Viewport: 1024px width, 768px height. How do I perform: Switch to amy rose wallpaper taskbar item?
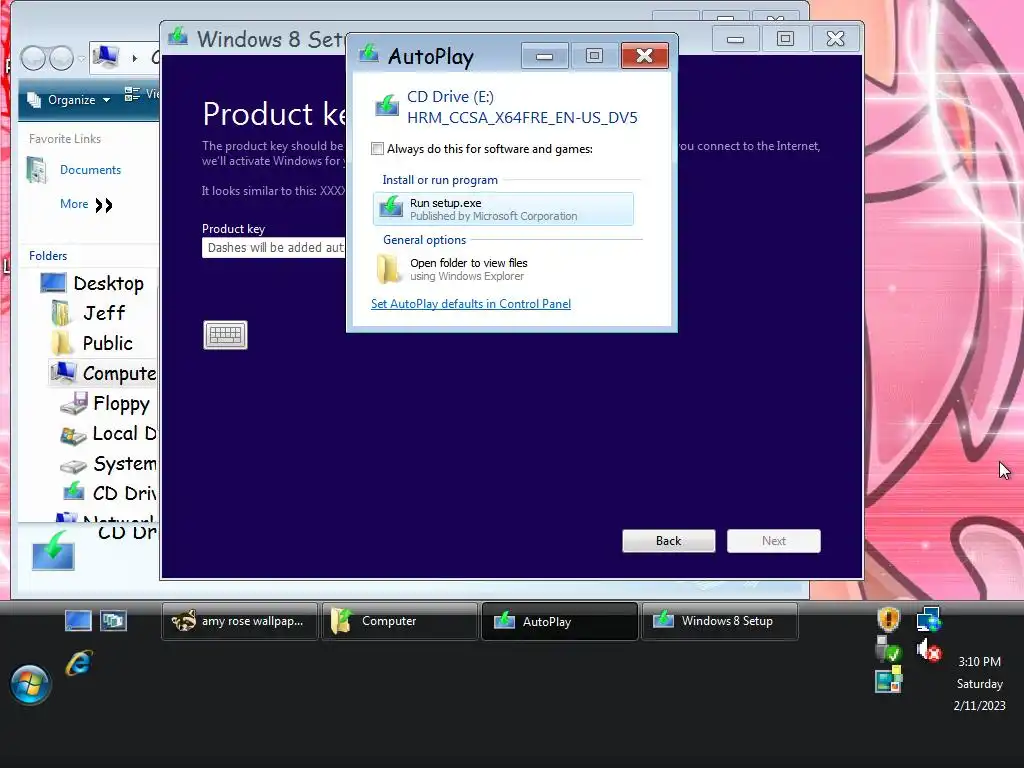[x=240, y=621]
